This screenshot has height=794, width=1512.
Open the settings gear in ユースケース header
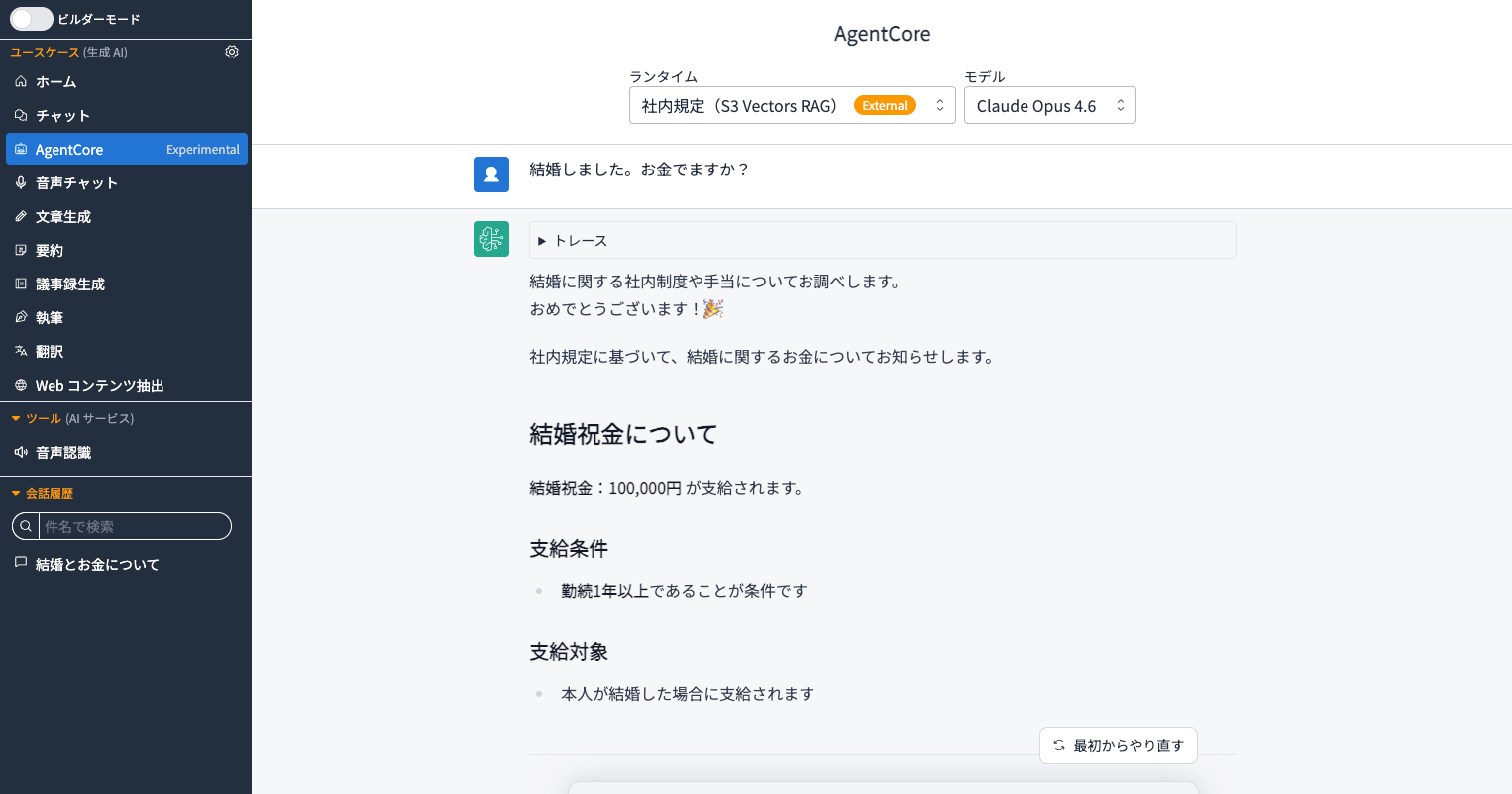pos(232,52)
